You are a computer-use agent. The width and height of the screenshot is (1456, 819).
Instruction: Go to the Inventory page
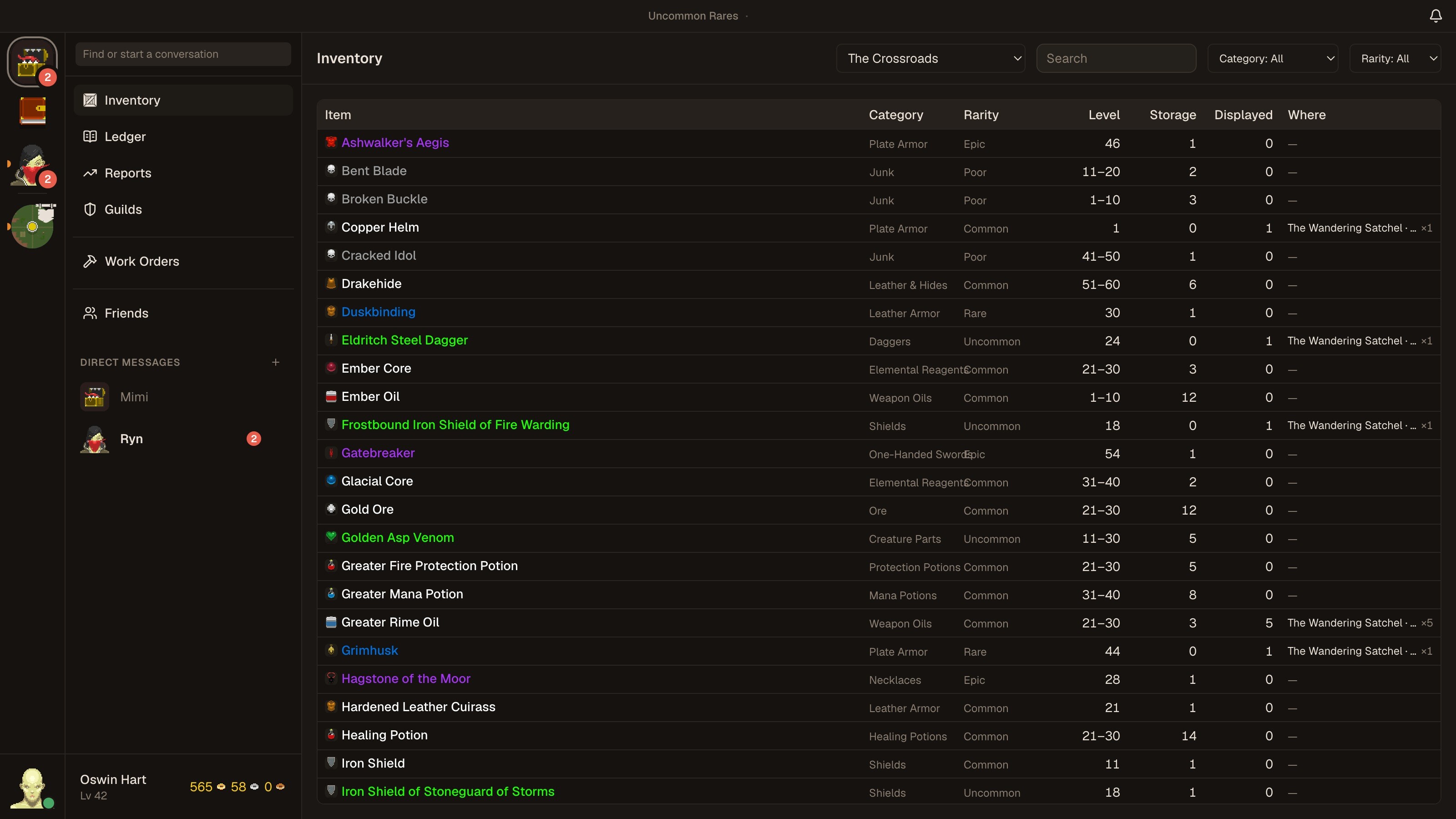[183, 100]
